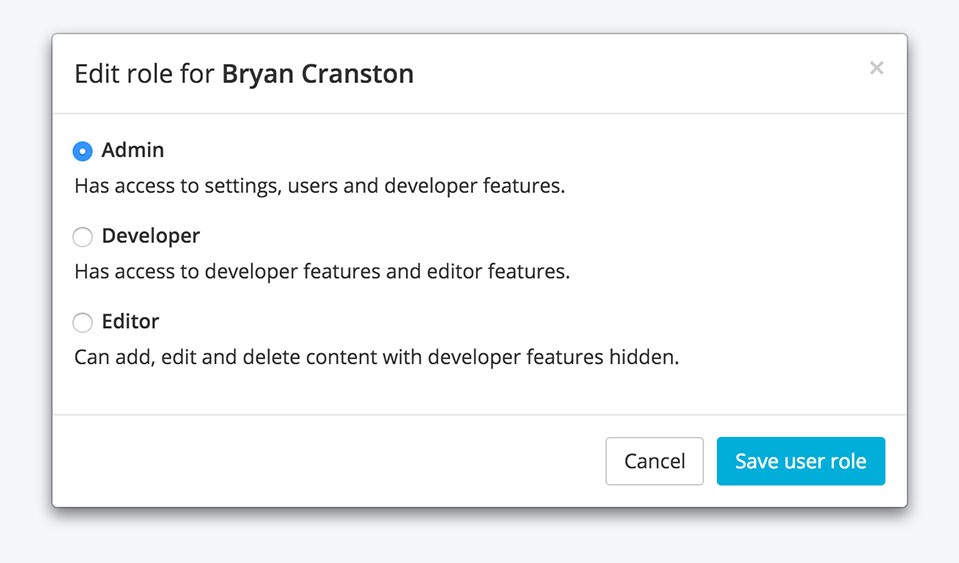Click empty footer area left of Cancel
This screenshot has height=563, width=959.
pos(330,461)
